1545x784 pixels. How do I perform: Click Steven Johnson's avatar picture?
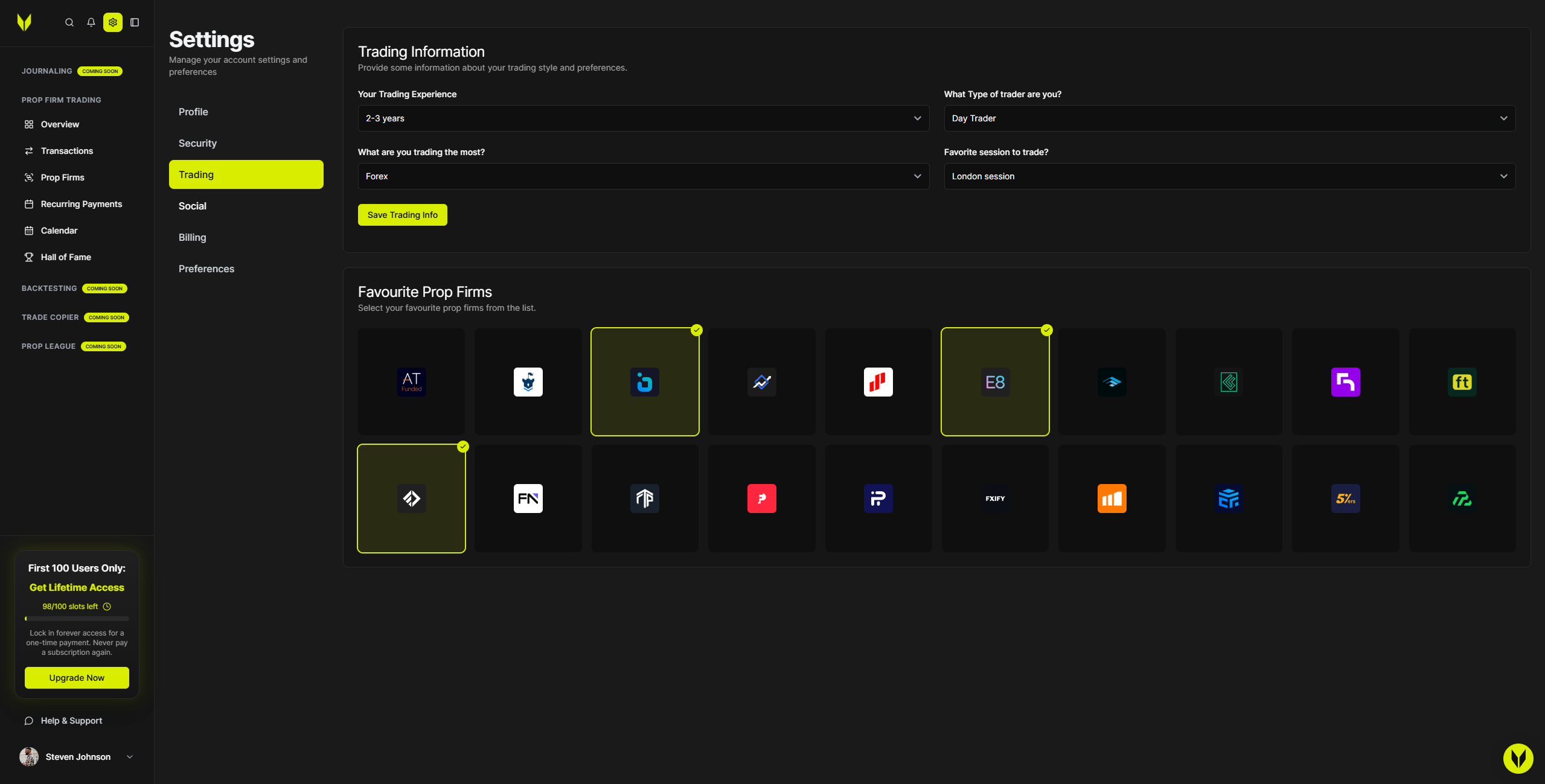pos(29,757)
